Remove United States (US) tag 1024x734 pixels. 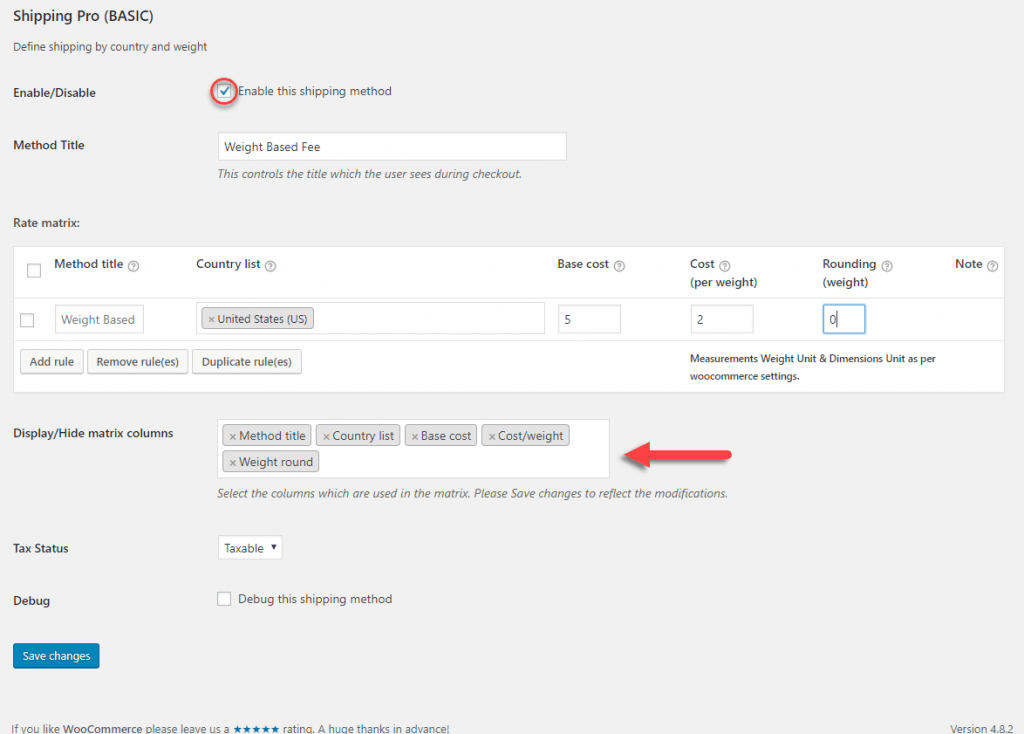[211, 319]
